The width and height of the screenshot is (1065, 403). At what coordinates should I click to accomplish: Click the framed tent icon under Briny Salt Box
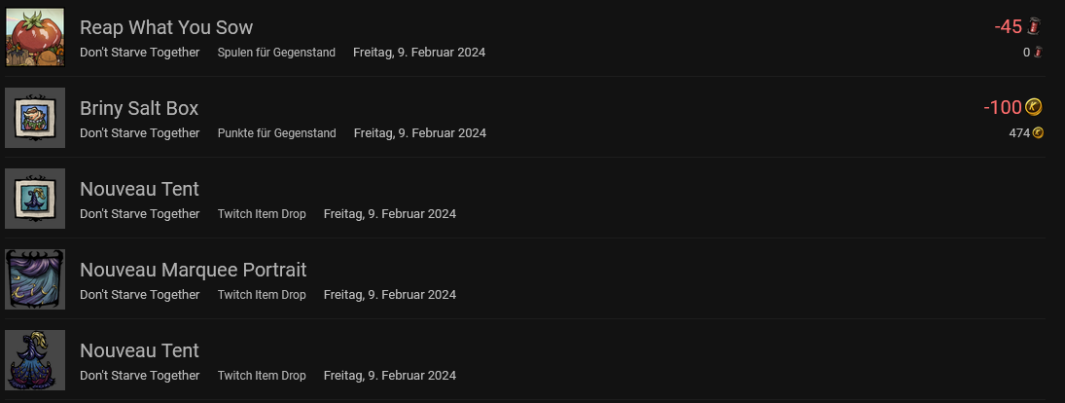pyautogui.click(x=35, y=198)
